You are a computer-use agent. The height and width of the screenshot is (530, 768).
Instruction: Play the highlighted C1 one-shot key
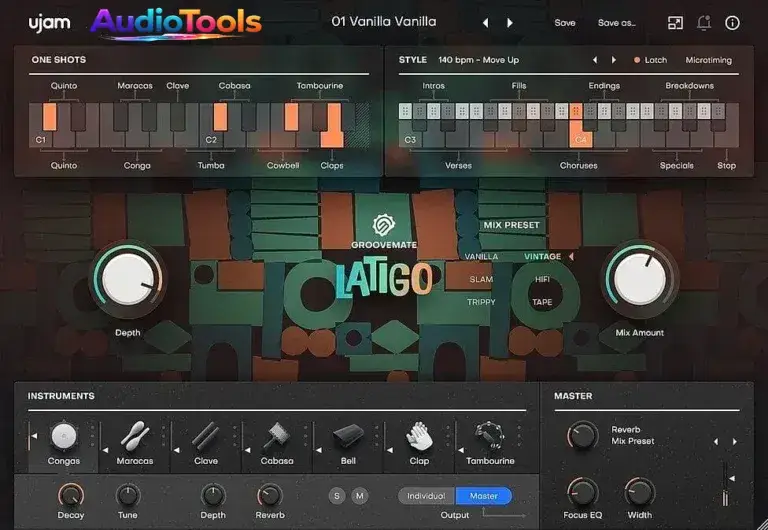[49, 116]
